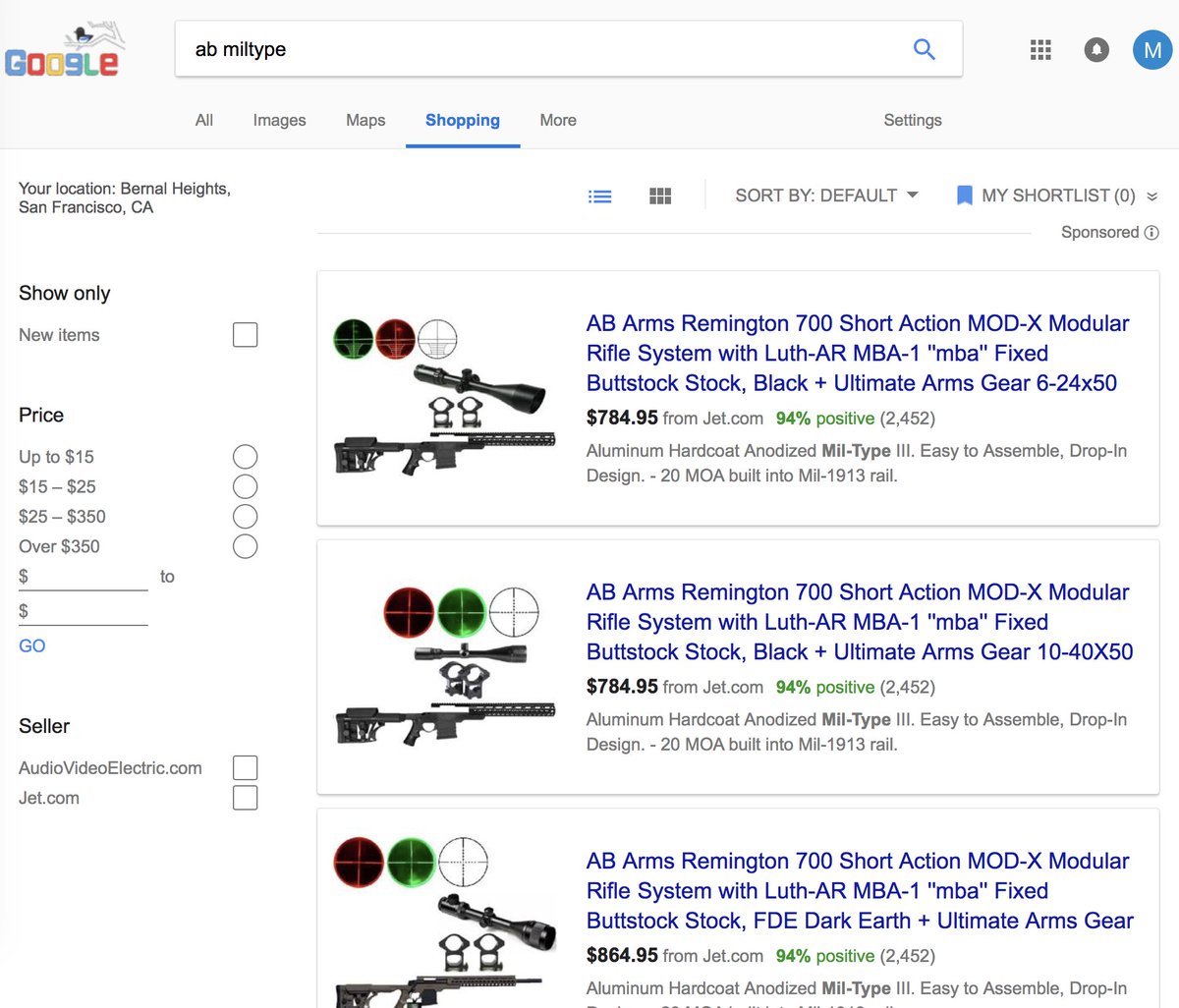Screen dimensions: 1179x1008
Task: Open the Google apps grid
Action: (1040, 49)
